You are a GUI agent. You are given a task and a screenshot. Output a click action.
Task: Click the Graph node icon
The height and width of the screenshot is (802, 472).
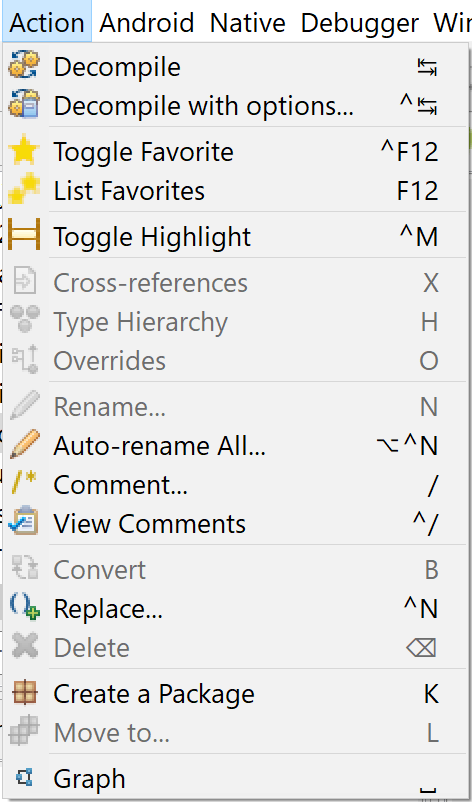[24, 778]
